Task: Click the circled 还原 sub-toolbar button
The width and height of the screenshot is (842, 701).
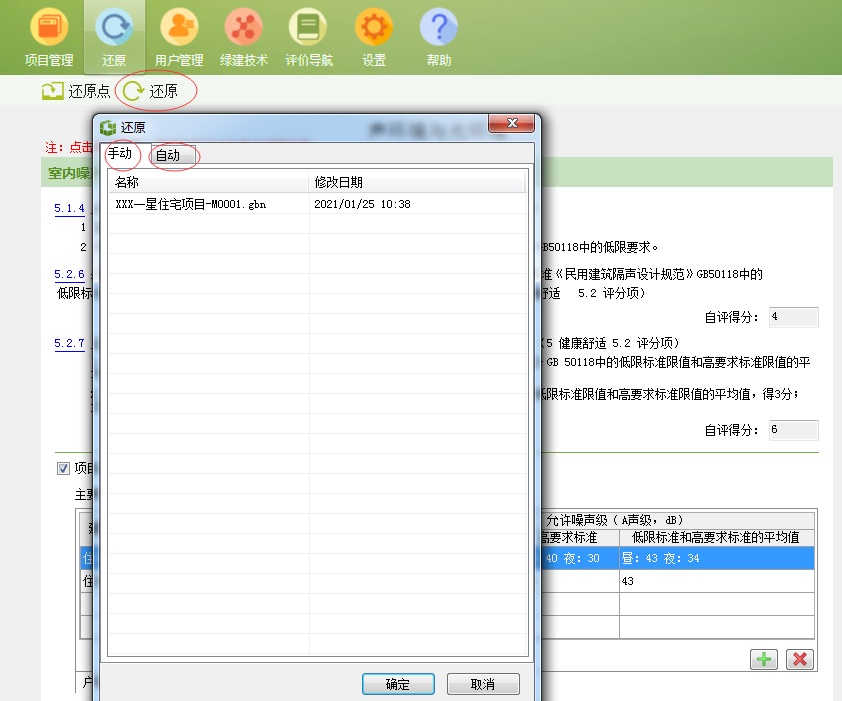Action: pyautogui.click(x=151, y=91)
